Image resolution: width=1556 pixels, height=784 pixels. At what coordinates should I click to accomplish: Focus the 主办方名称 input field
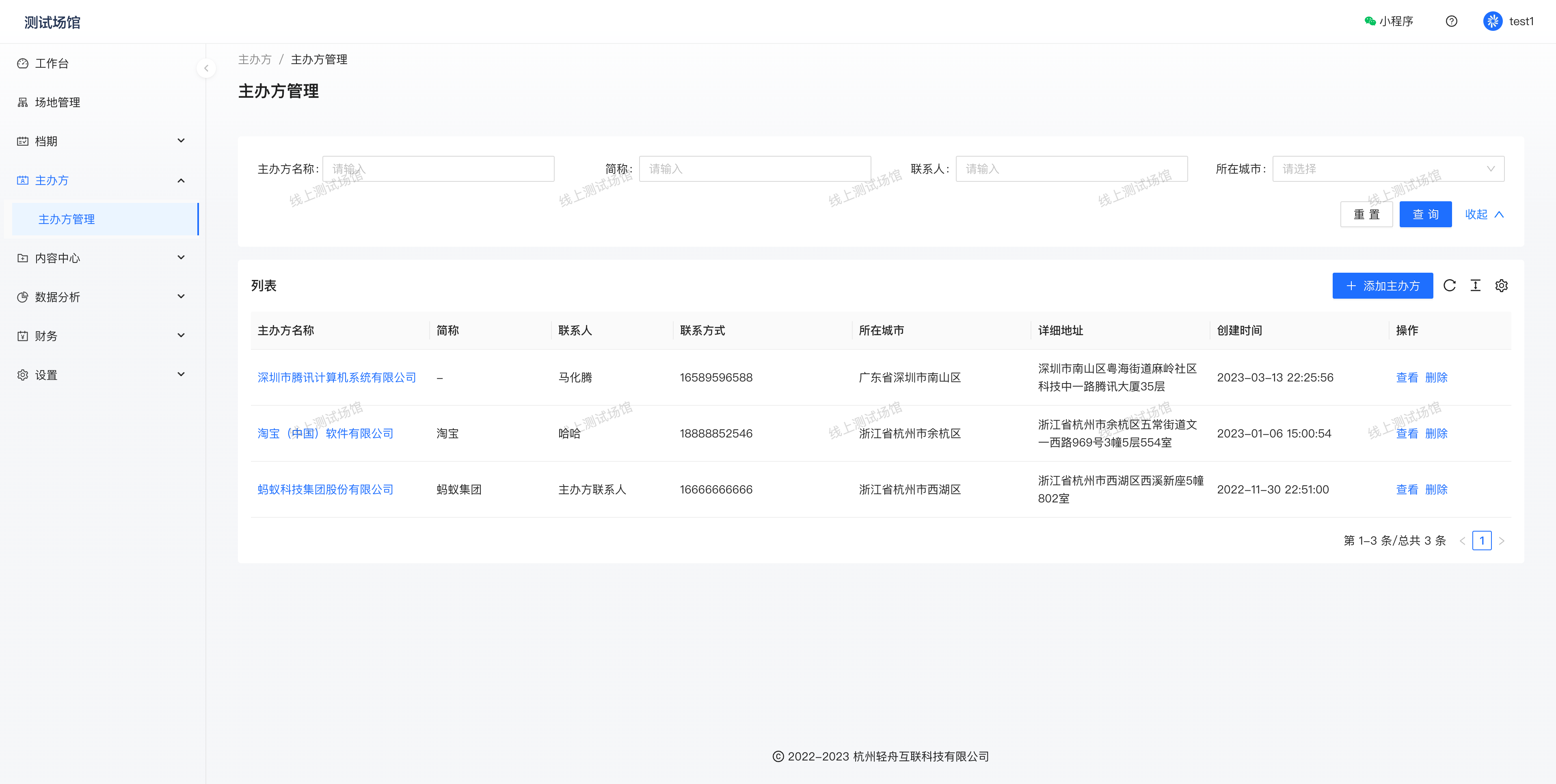pyautogui.click(x=438, y=169)
